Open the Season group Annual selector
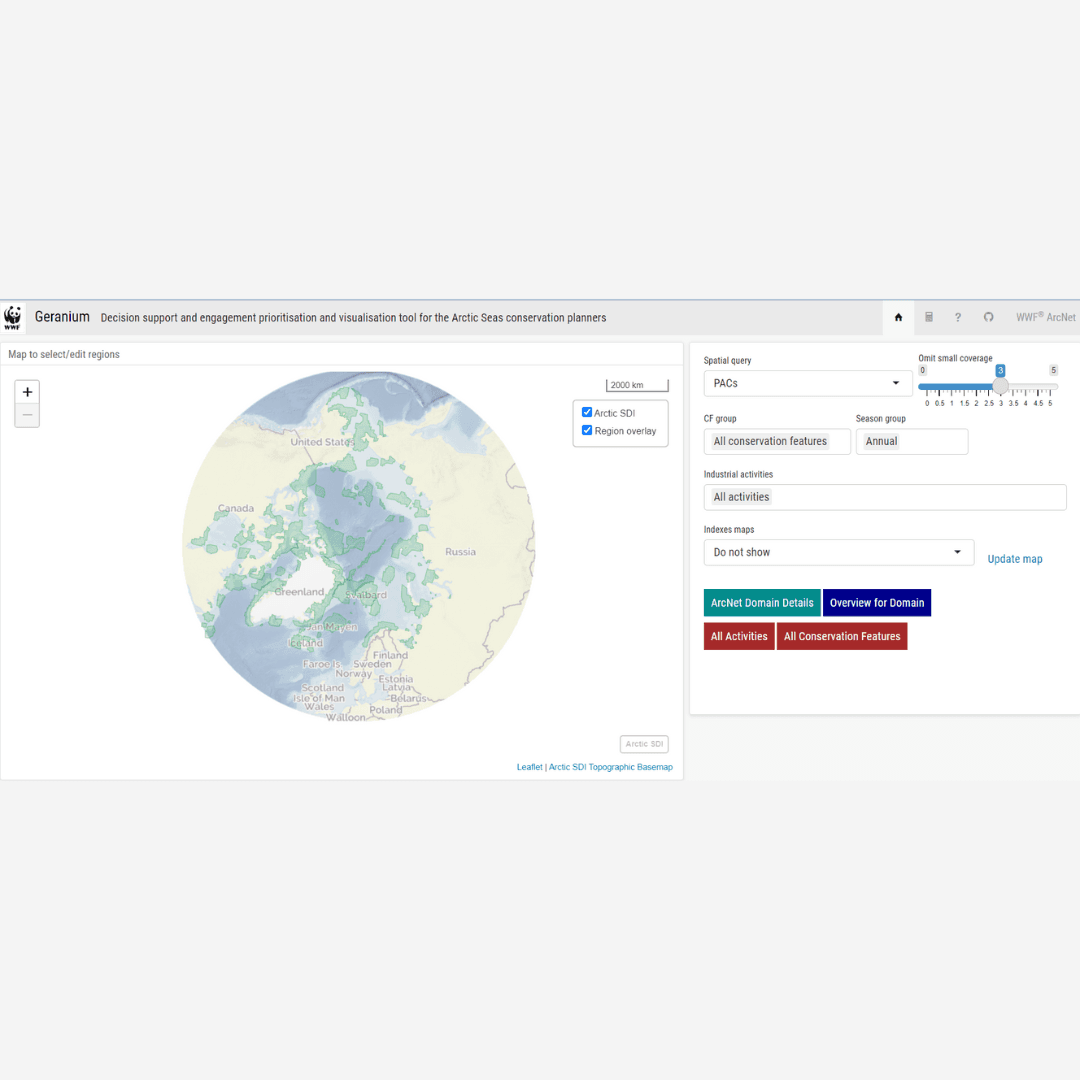 tap(911, 441)
